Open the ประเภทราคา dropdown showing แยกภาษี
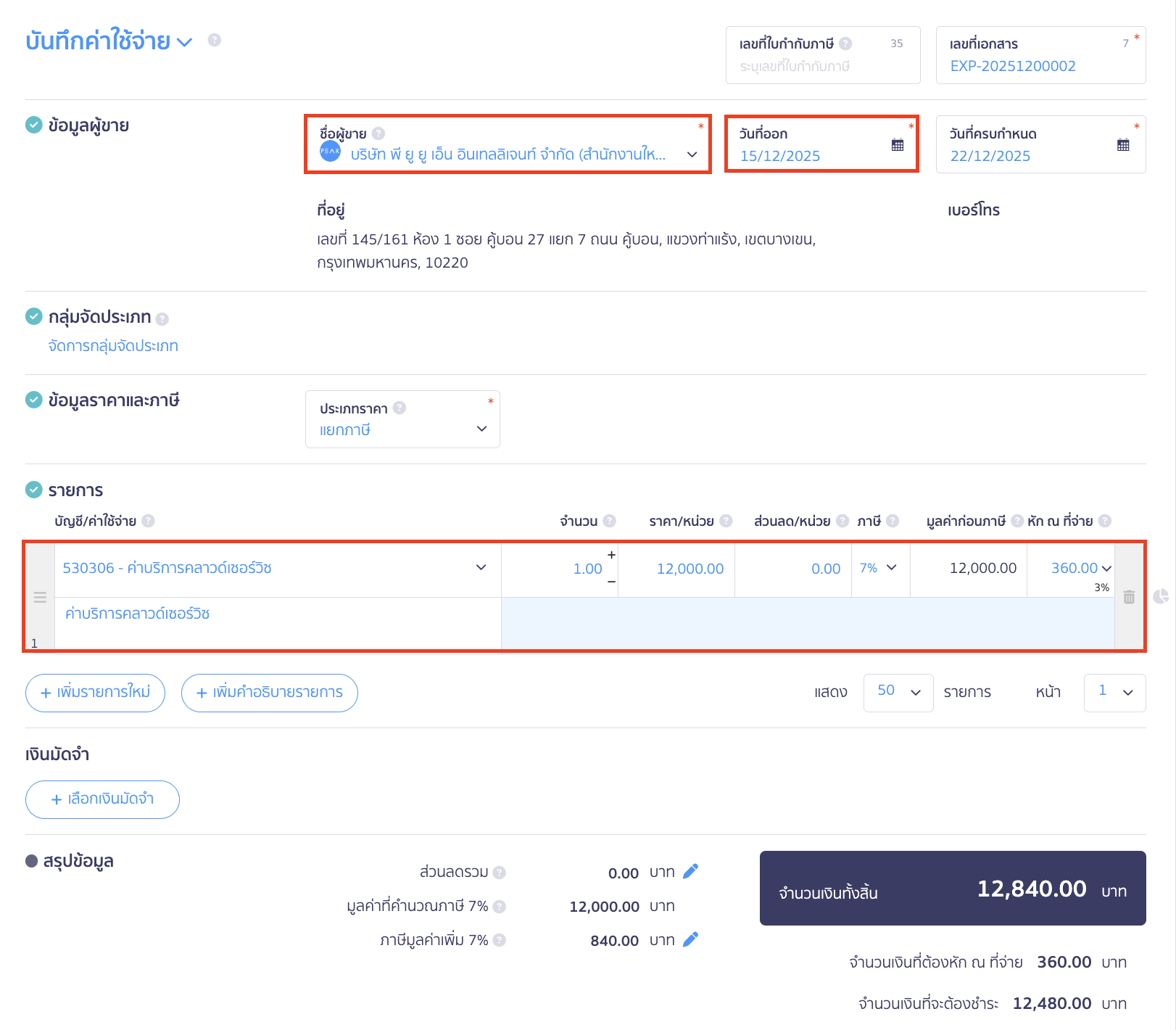 (x=481, y=429)
